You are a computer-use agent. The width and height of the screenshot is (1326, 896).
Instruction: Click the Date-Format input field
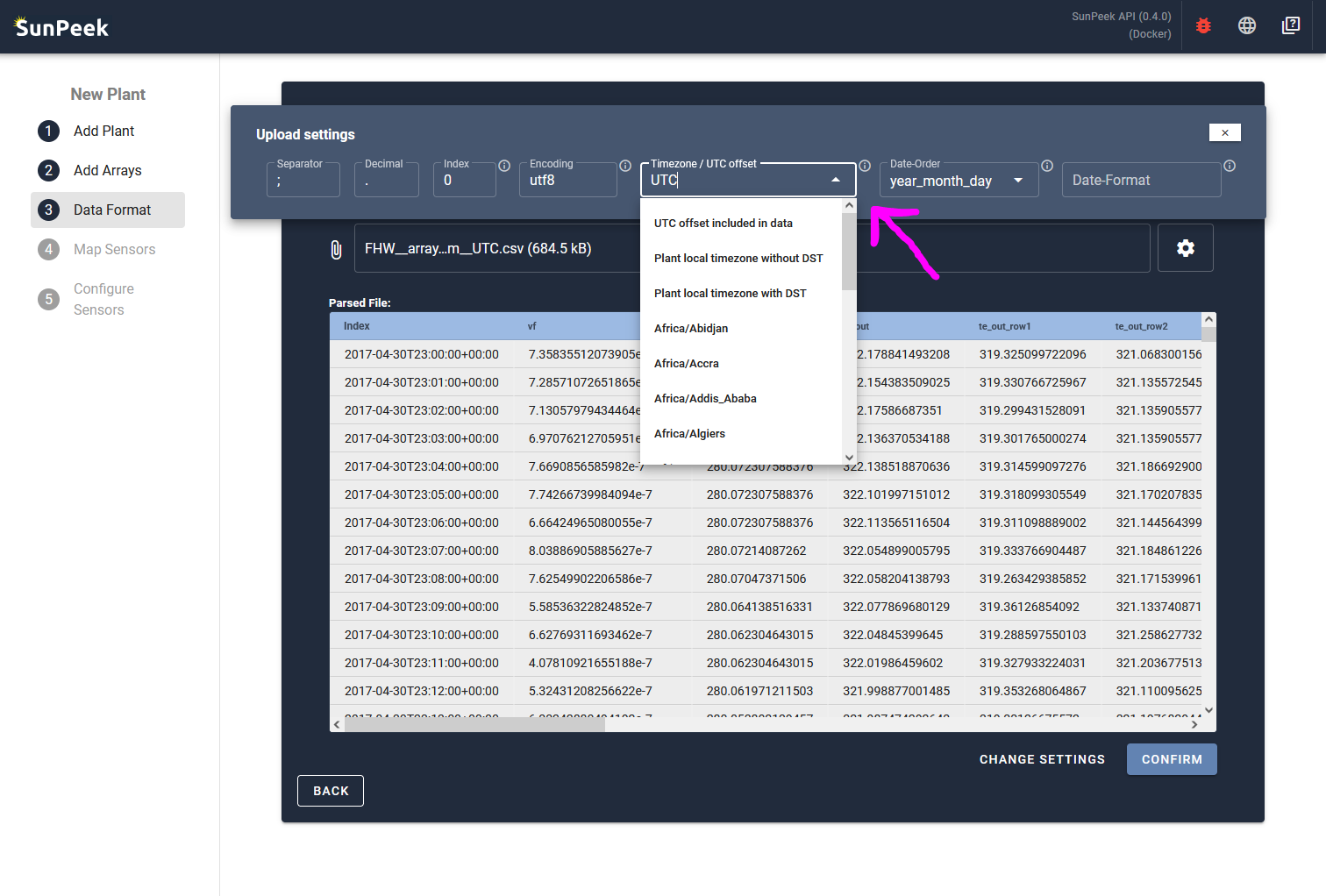tap(1142, 180)
